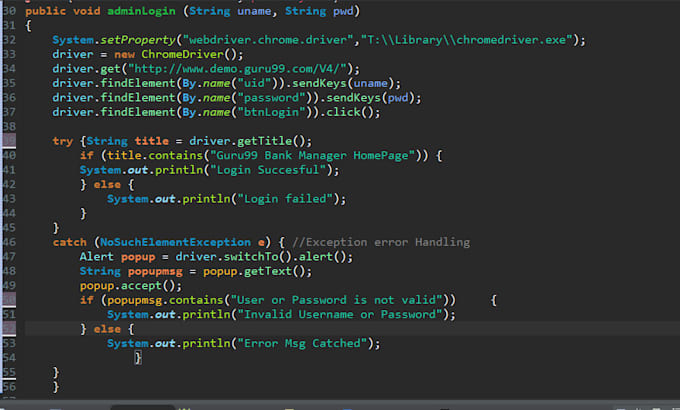This screenshot has width=680, height=410.
Task: Select the pwd parameter in the method signature
Action: (343, 11)
